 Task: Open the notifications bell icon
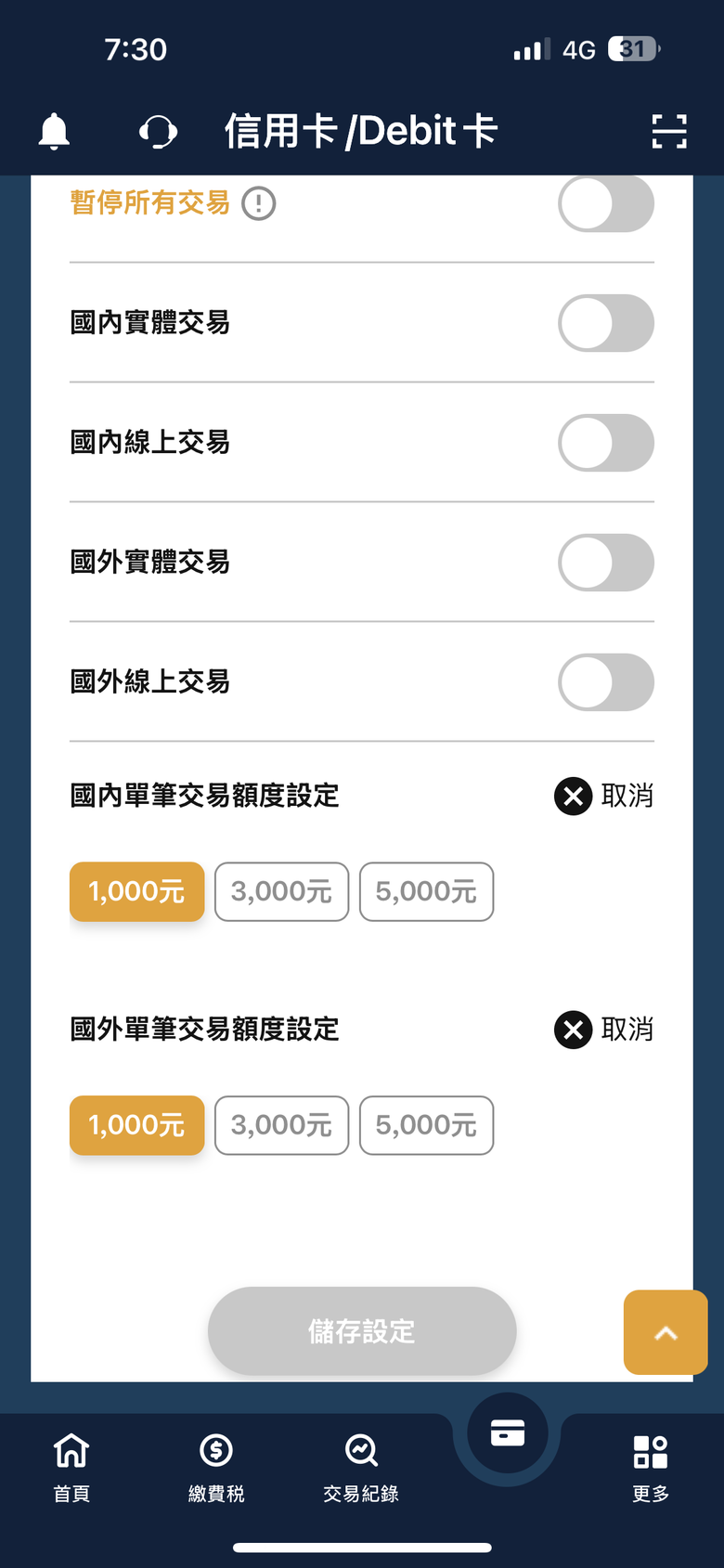point(54,131)
